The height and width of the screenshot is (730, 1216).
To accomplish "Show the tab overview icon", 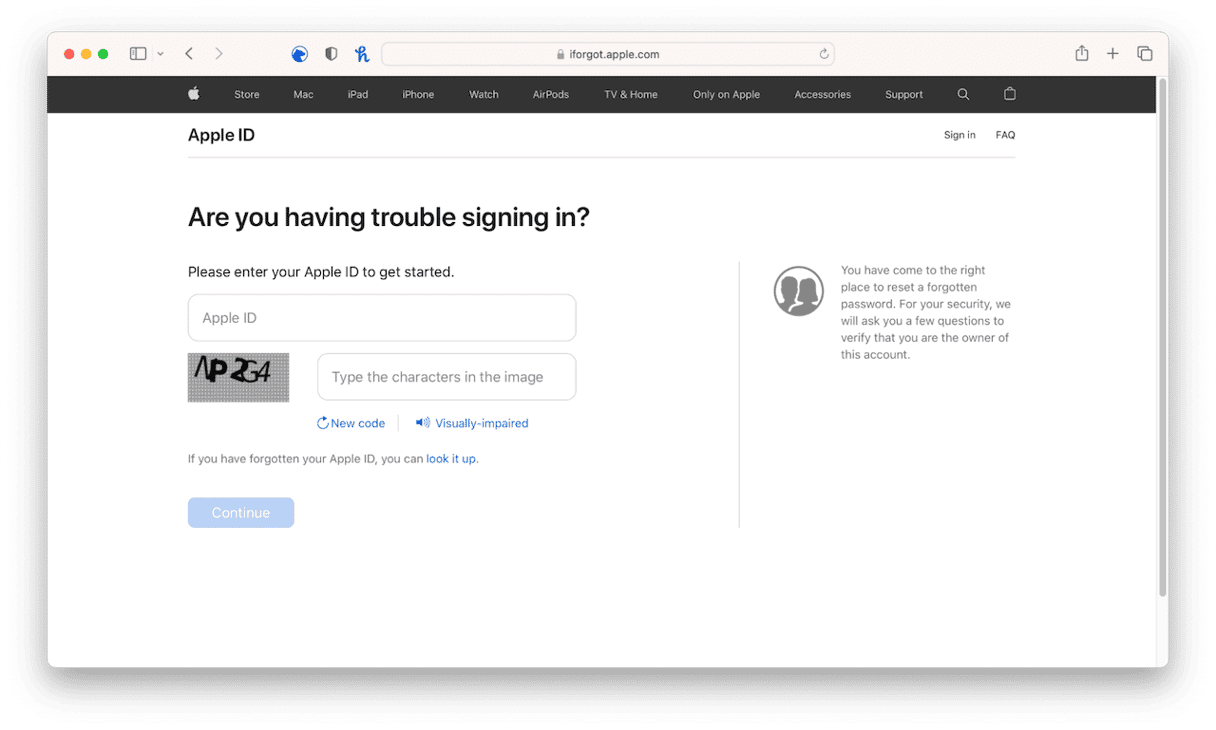I will click(1145, 54).
